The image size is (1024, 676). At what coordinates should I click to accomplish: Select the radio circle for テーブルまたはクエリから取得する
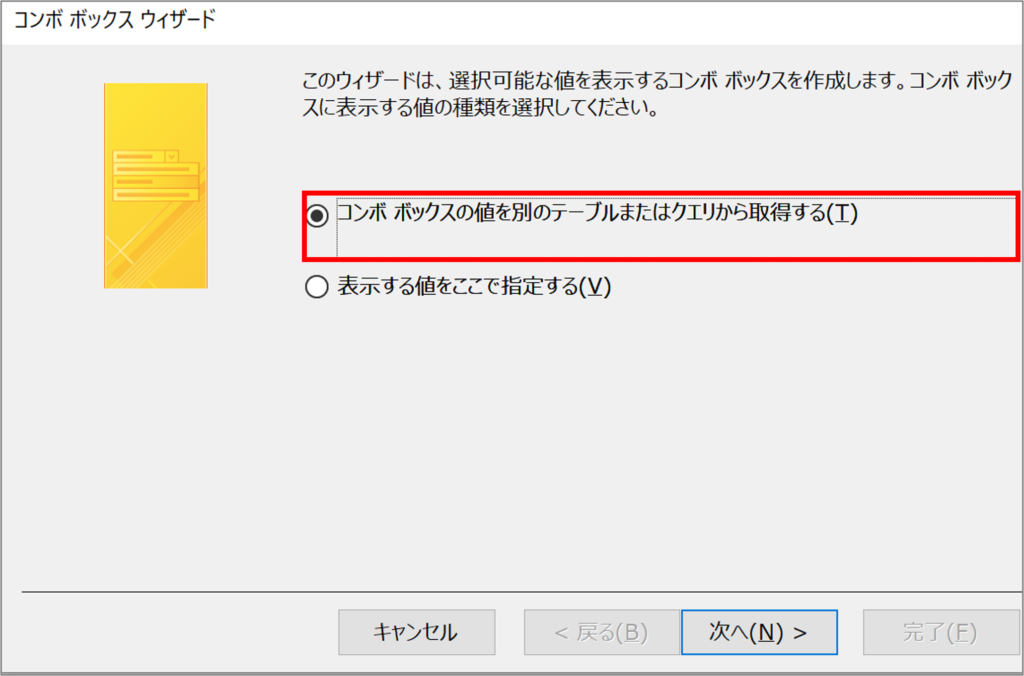point(317,216)
